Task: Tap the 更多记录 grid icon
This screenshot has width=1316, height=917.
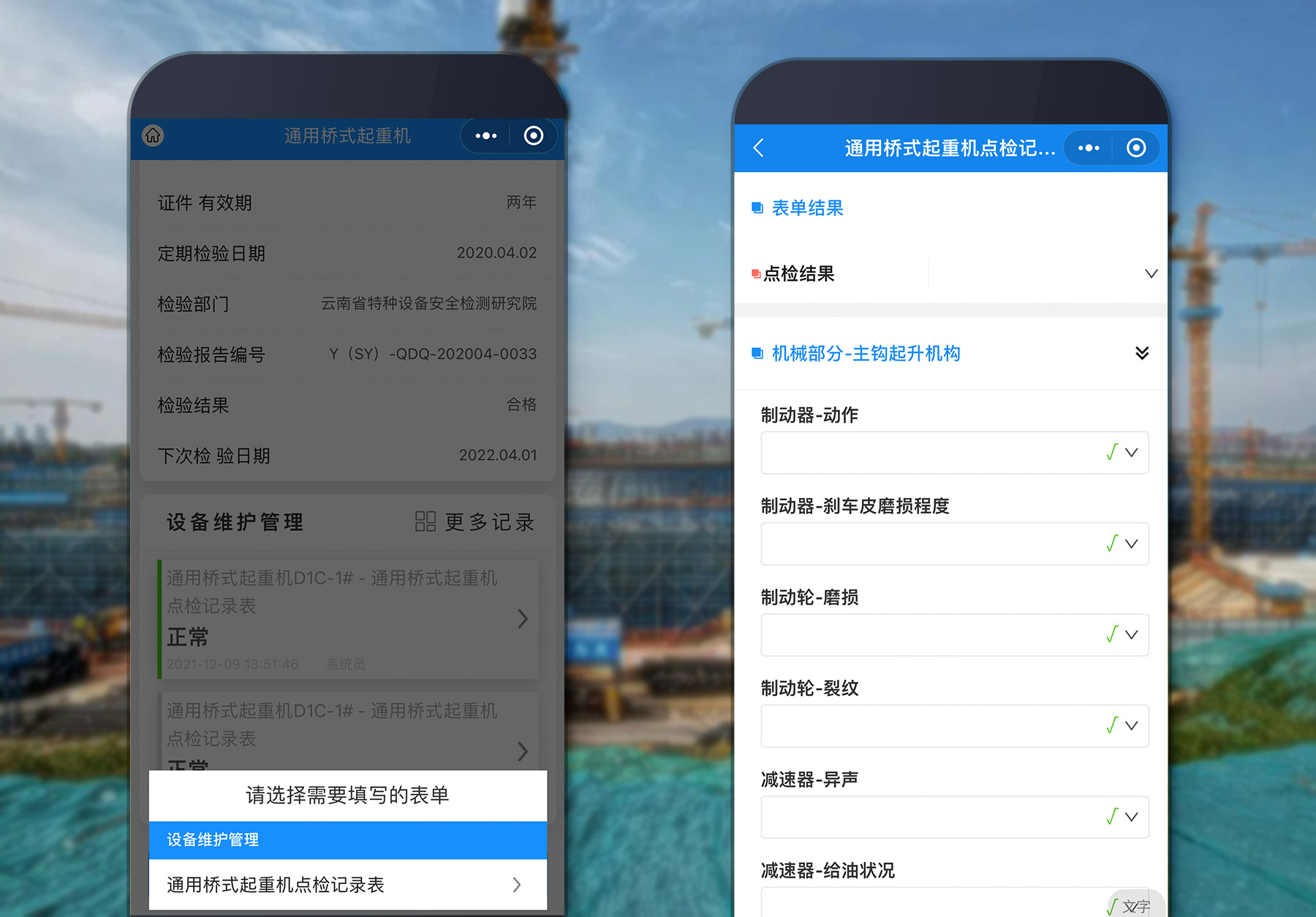Action: (424, 522)
